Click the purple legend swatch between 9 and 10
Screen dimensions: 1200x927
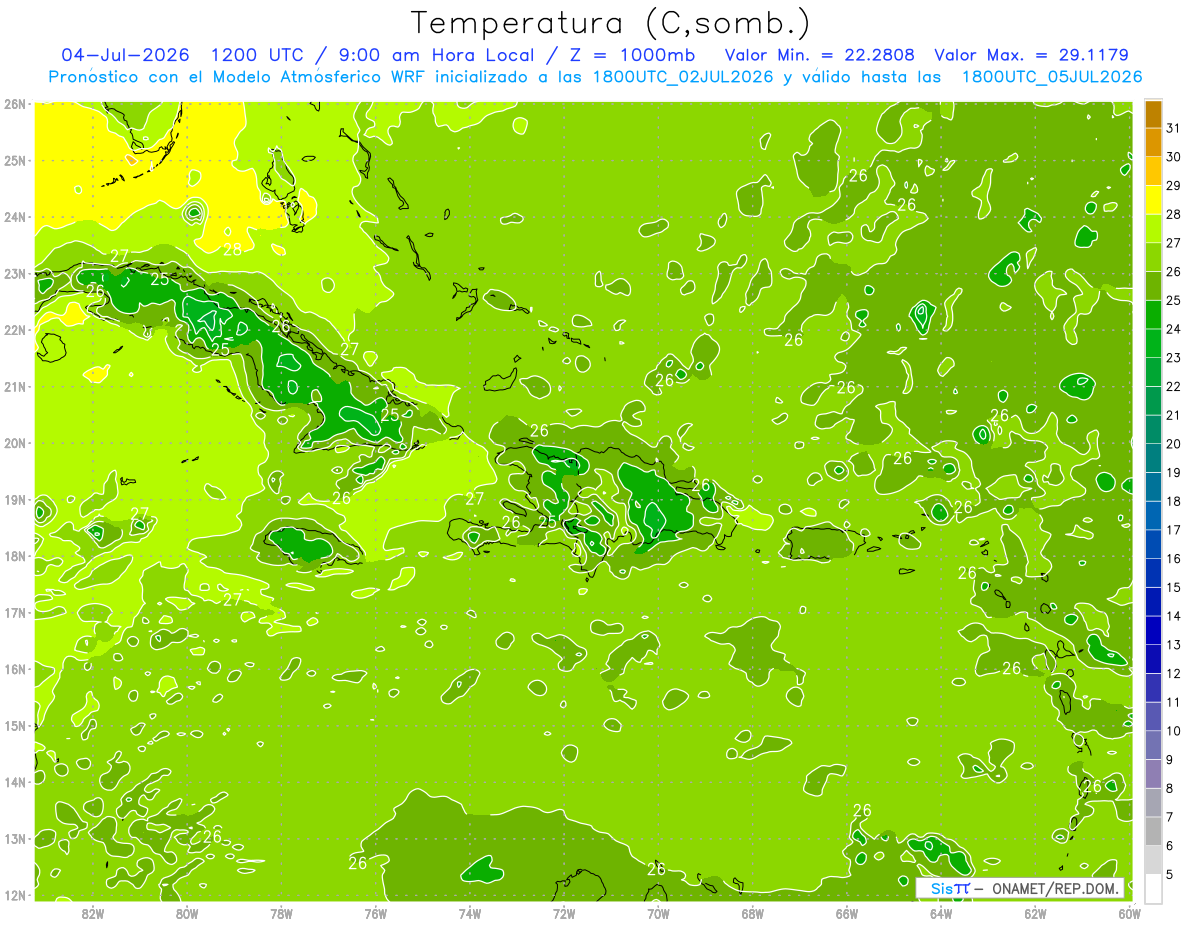pos(1154,745)
